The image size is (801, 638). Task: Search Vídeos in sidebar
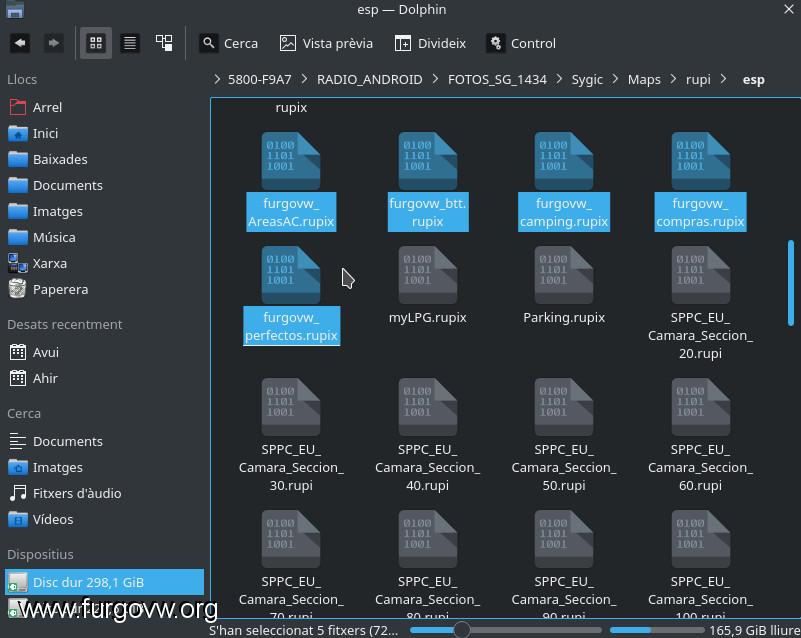click(105, 519)
